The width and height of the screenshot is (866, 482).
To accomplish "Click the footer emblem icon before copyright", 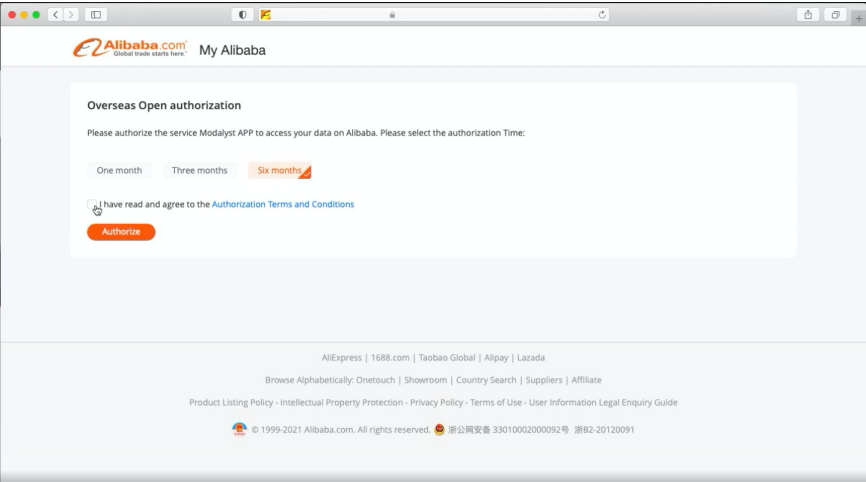I will [239, 429].
